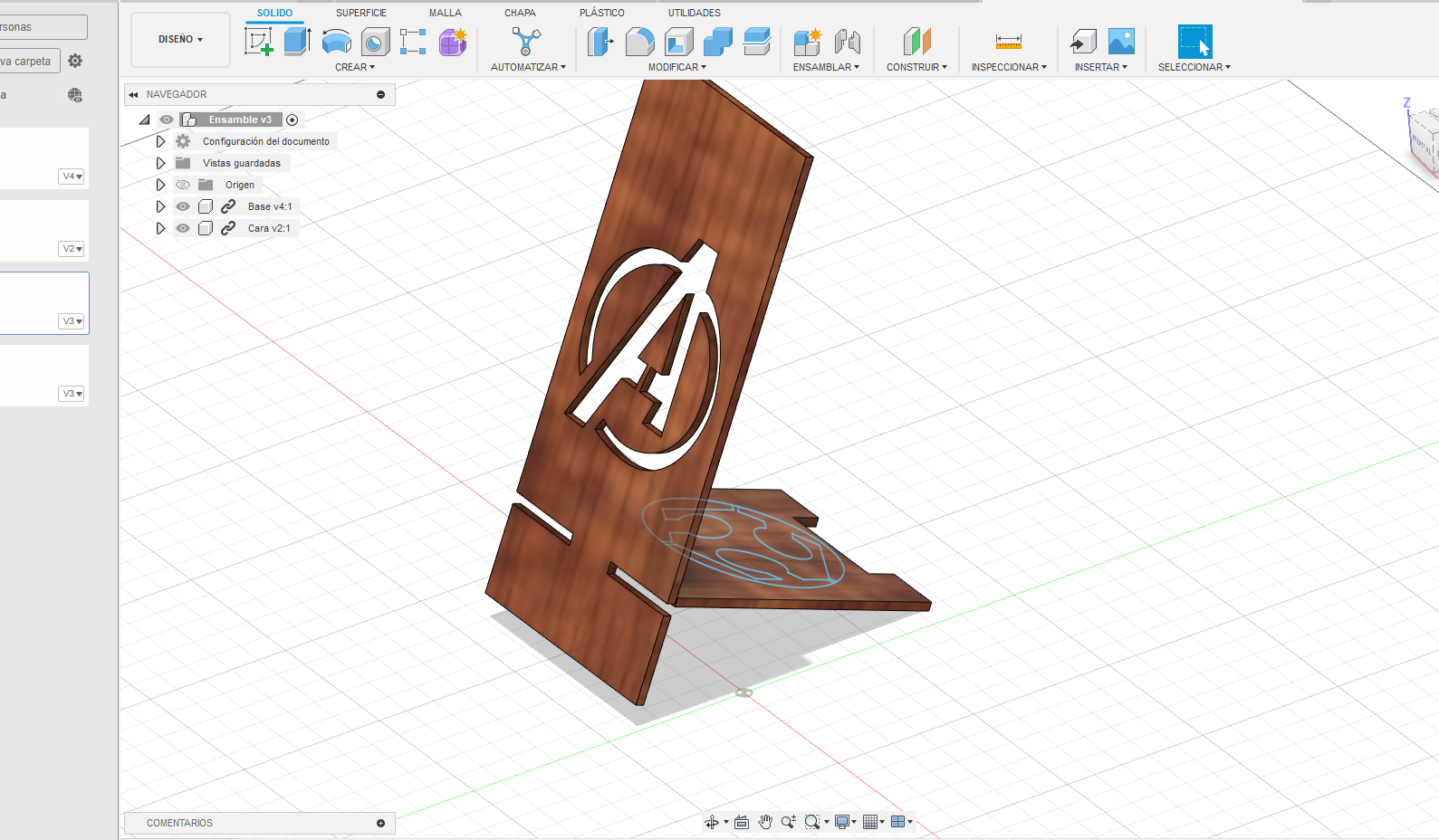Click the Insert Derive icon
The height and width of the screenshot is (840, 1439).
tap(1083, 42)
